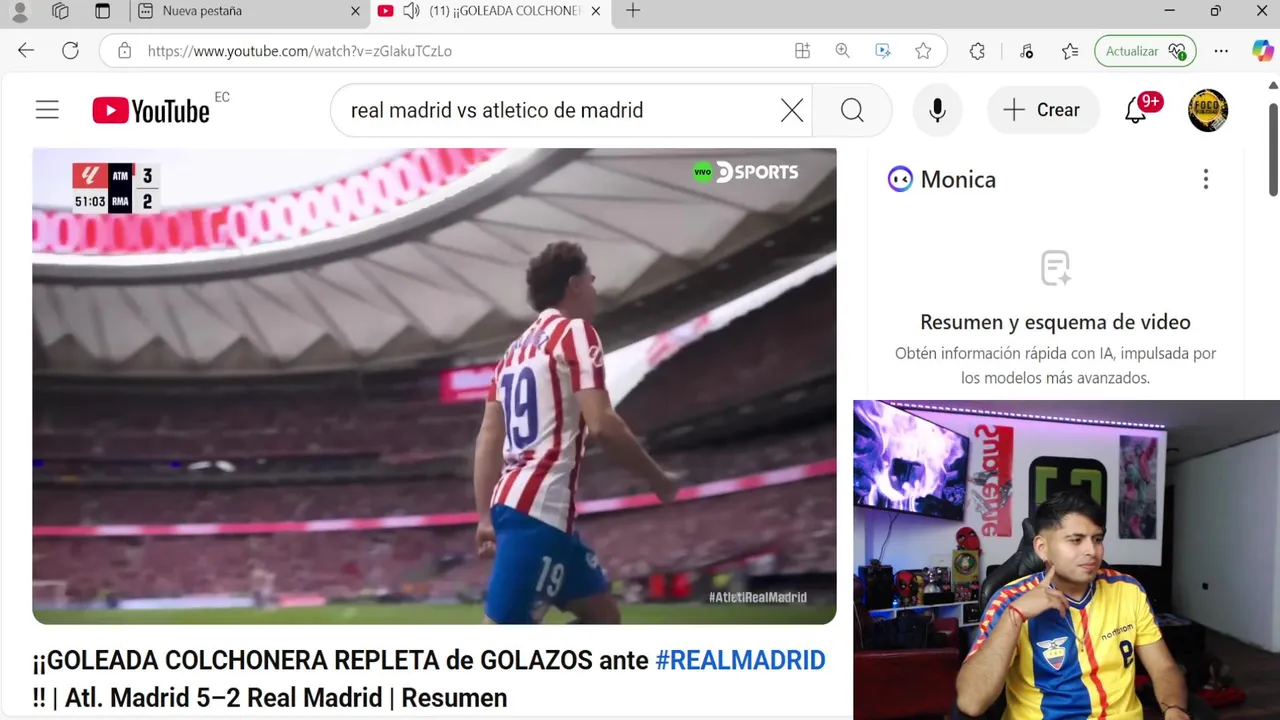Click the video player showing player 19

pyautogui.click(x=434, y=386)
